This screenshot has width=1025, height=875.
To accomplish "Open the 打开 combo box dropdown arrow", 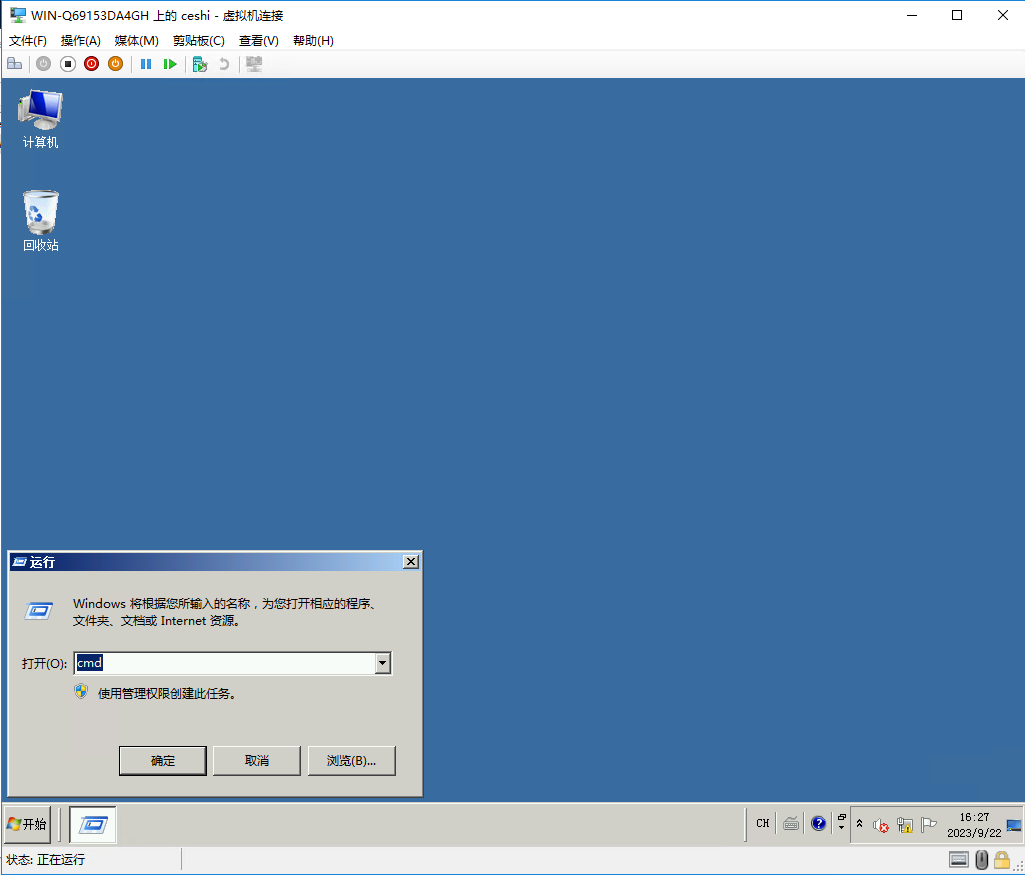I will coord(382,663).
